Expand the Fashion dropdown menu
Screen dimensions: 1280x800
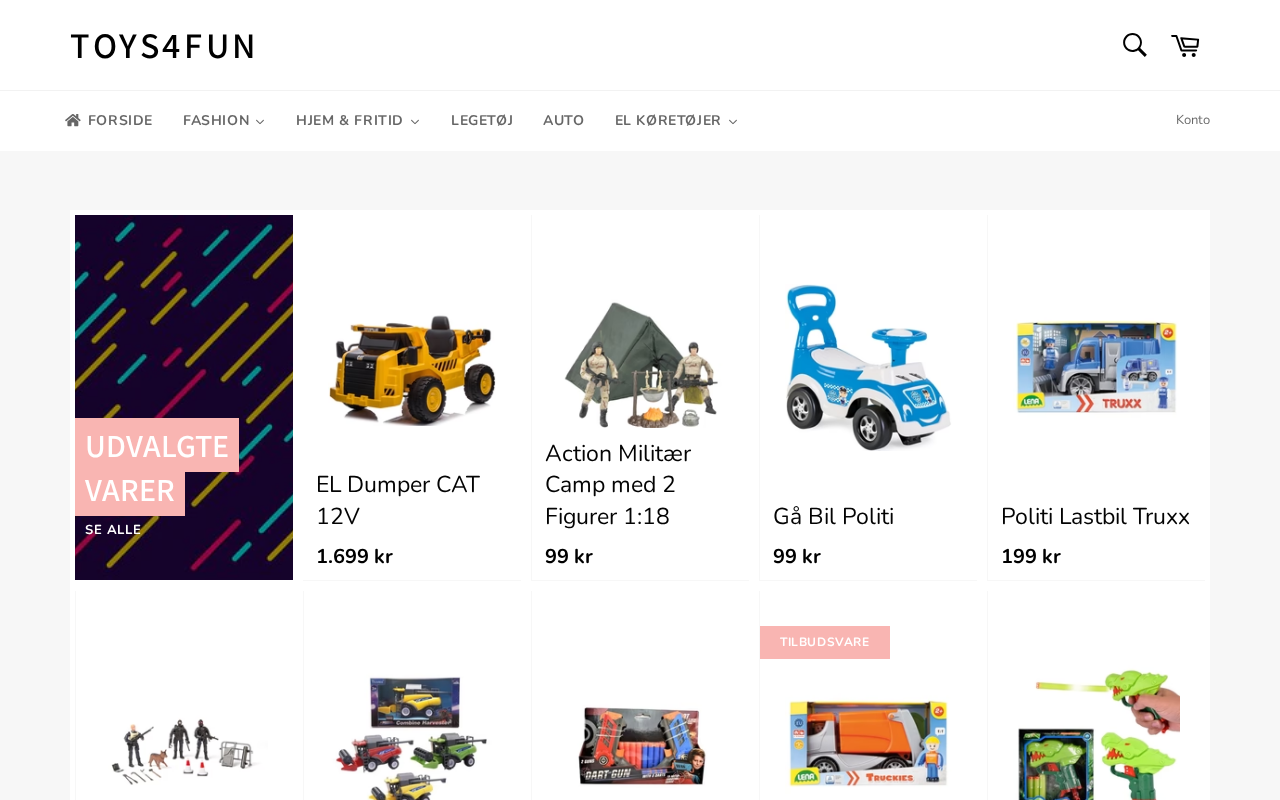tap(224, 121)
